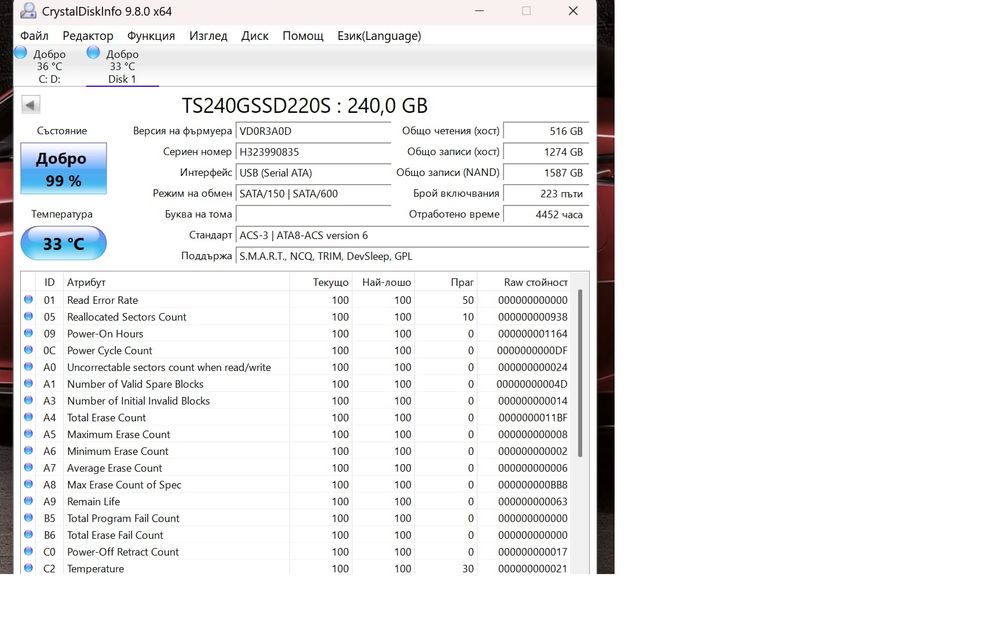Click the Добро 99 % health status button
The height and width of the screenshot is (625, 1000).
(63, 168)
